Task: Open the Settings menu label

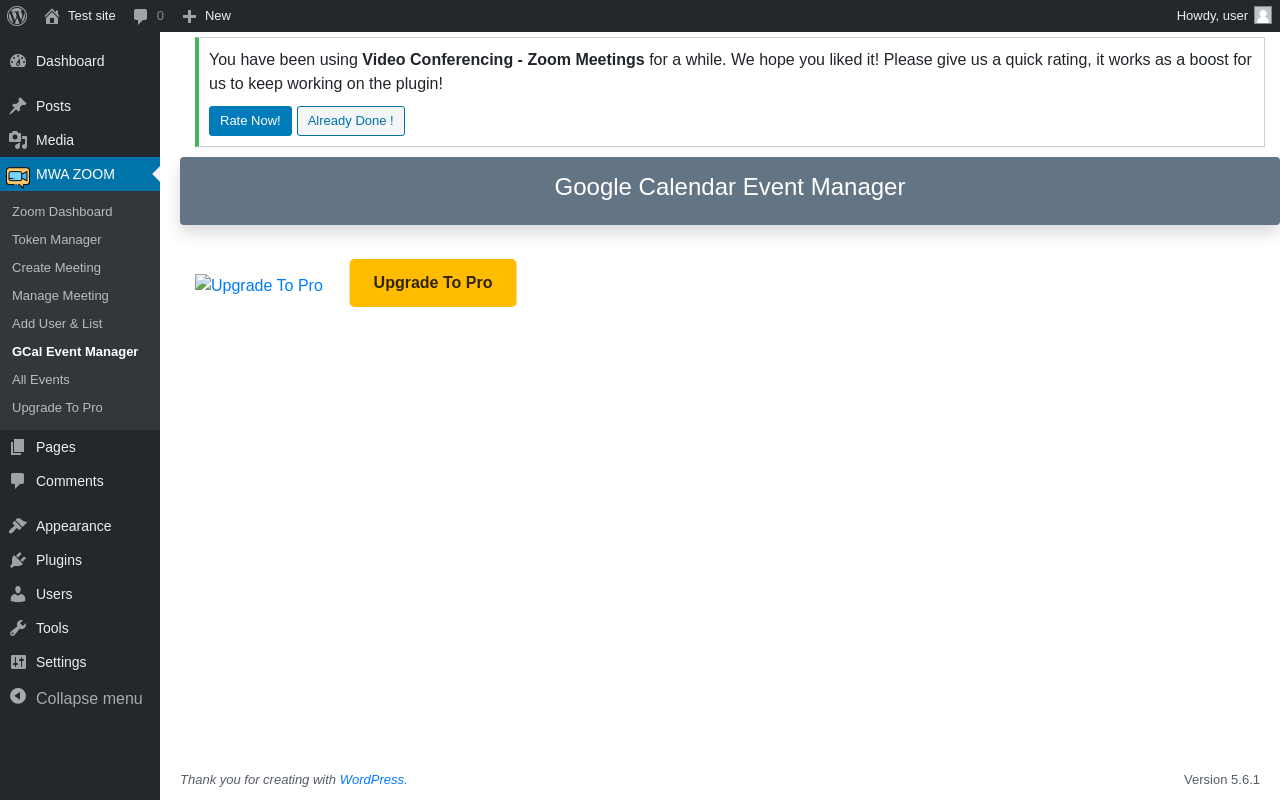Action: tap(61, 662)
